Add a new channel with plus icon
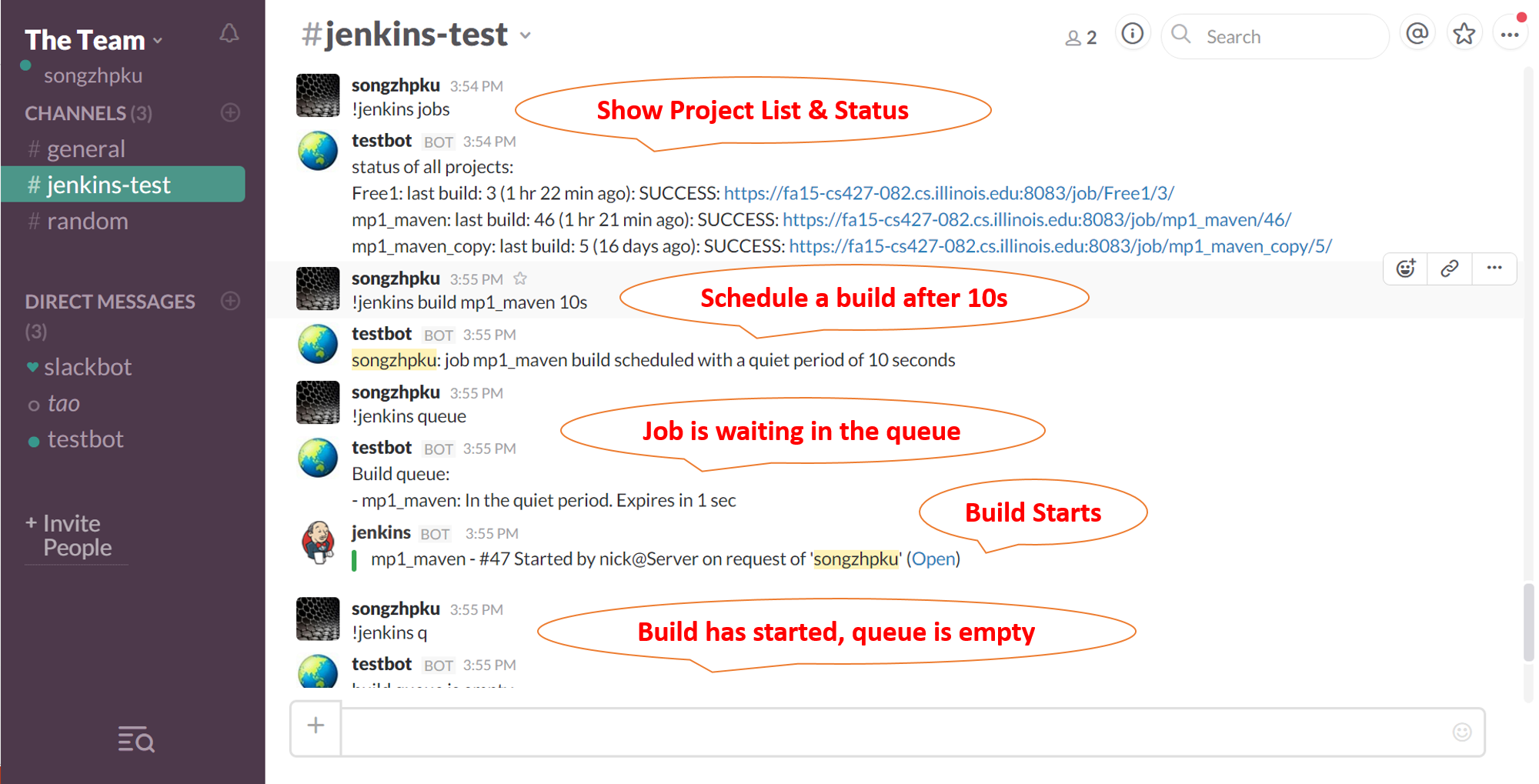Viewport: 1539px width, 784px height. point(230,112)
